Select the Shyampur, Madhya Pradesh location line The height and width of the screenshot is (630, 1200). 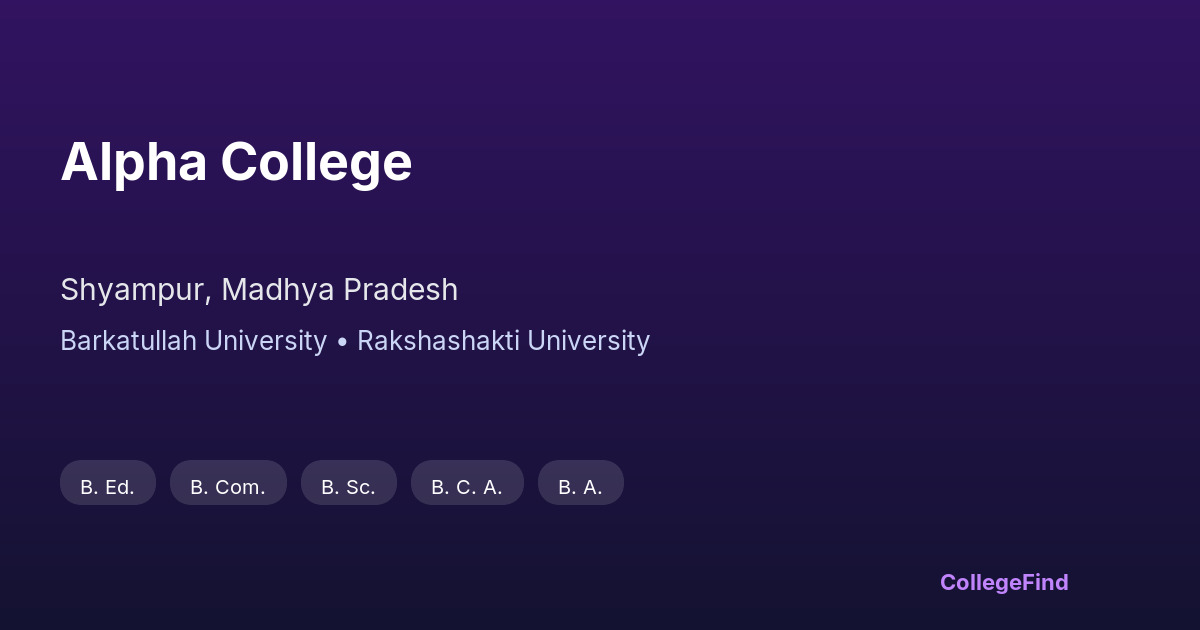point(259,290)
